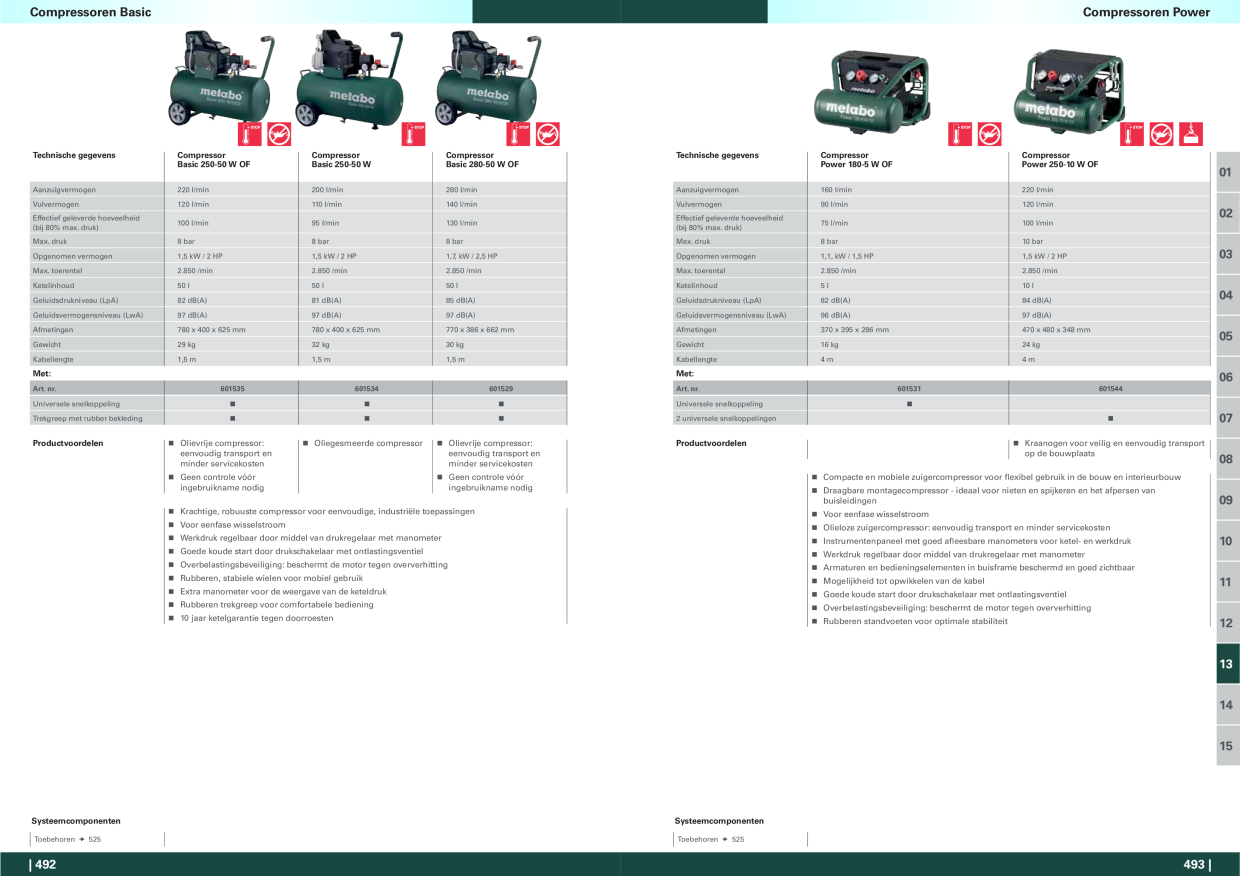Screen dimensions: 1240x876
Task: Click the '10 bar' max. druk value
Action: coord(1032,241)
